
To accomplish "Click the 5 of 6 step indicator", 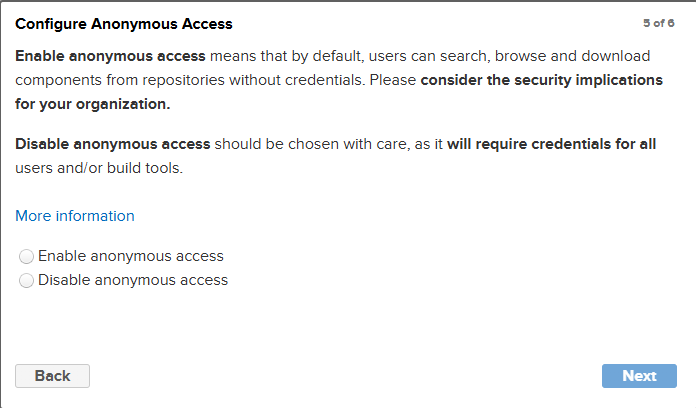I will (659, 22).
